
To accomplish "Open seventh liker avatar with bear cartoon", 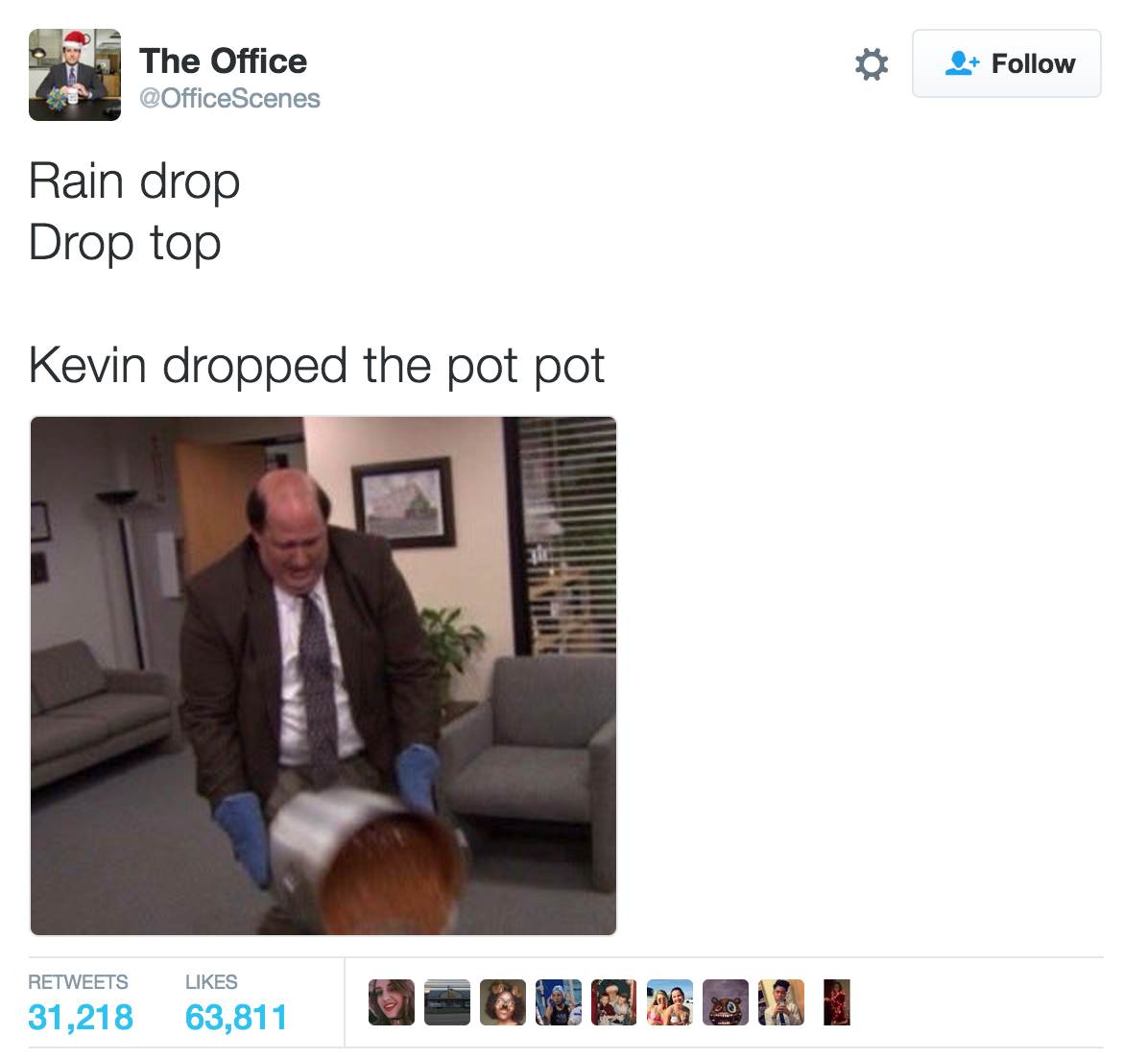I will (x=725, y=1002).
